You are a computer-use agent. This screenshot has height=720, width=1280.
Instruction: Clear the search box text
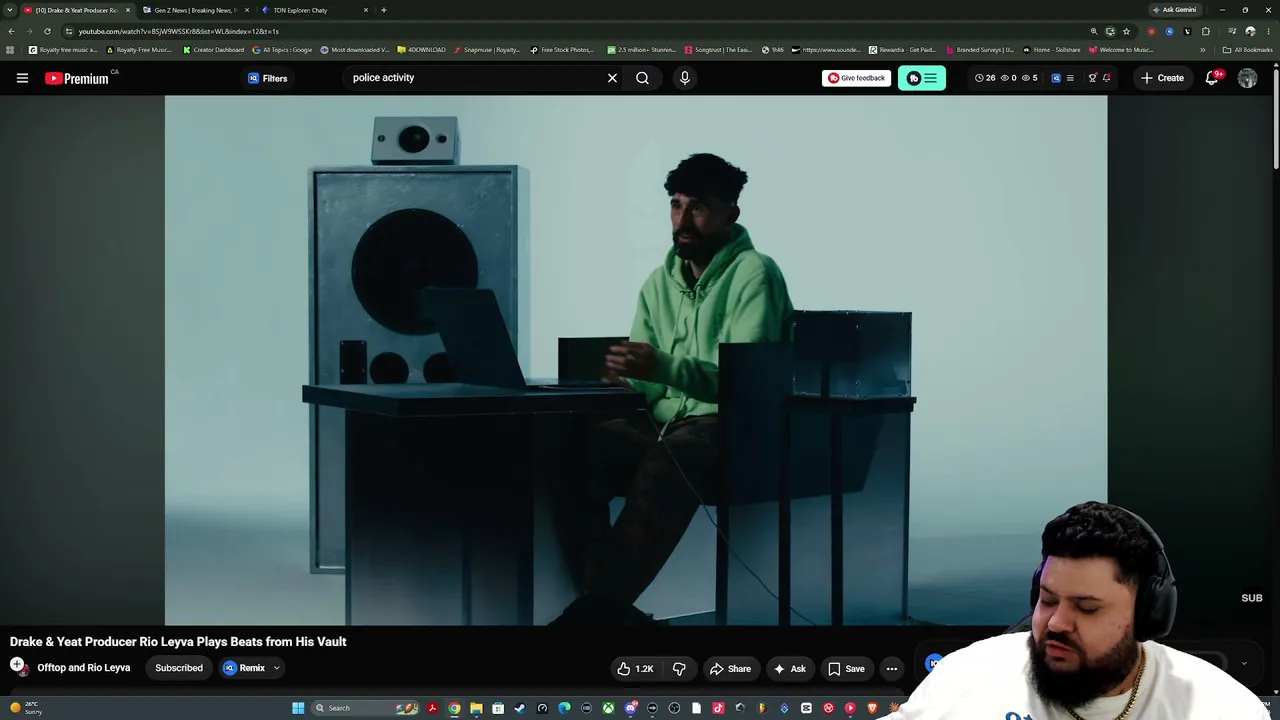[x=612, y=78]
